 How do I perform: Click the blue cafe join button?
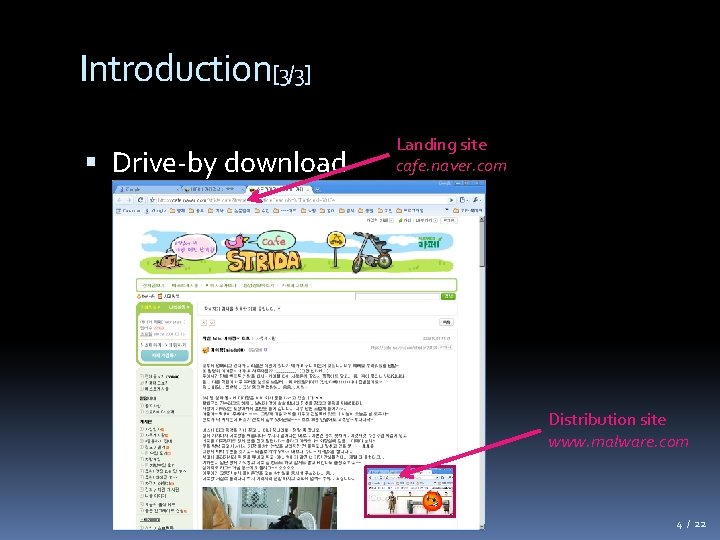164,355
